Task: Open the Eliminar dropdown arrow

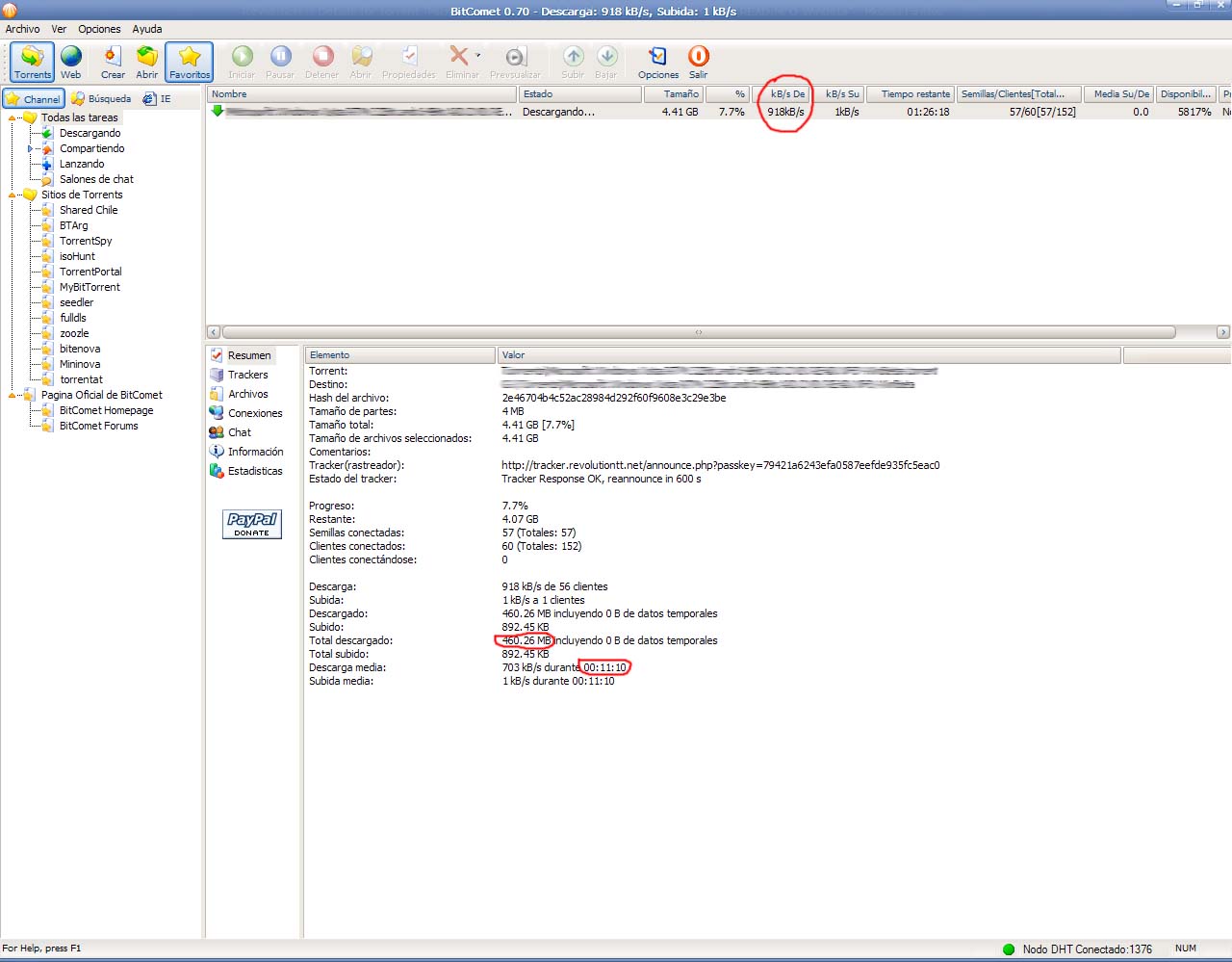Action: [x=477, y=56]
